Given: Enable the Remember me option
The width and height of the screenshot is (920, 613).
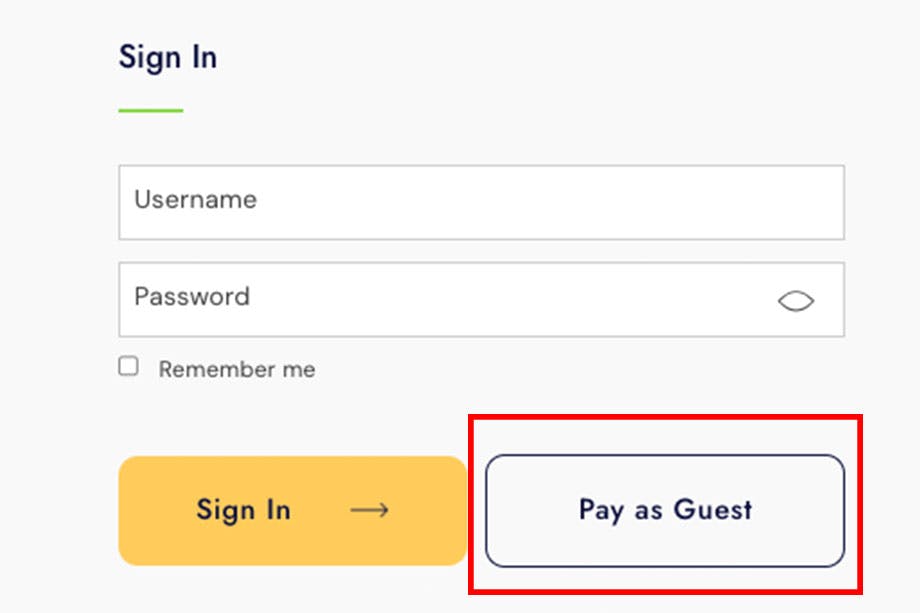Looking at the screenshot, I should click(129, 366).
